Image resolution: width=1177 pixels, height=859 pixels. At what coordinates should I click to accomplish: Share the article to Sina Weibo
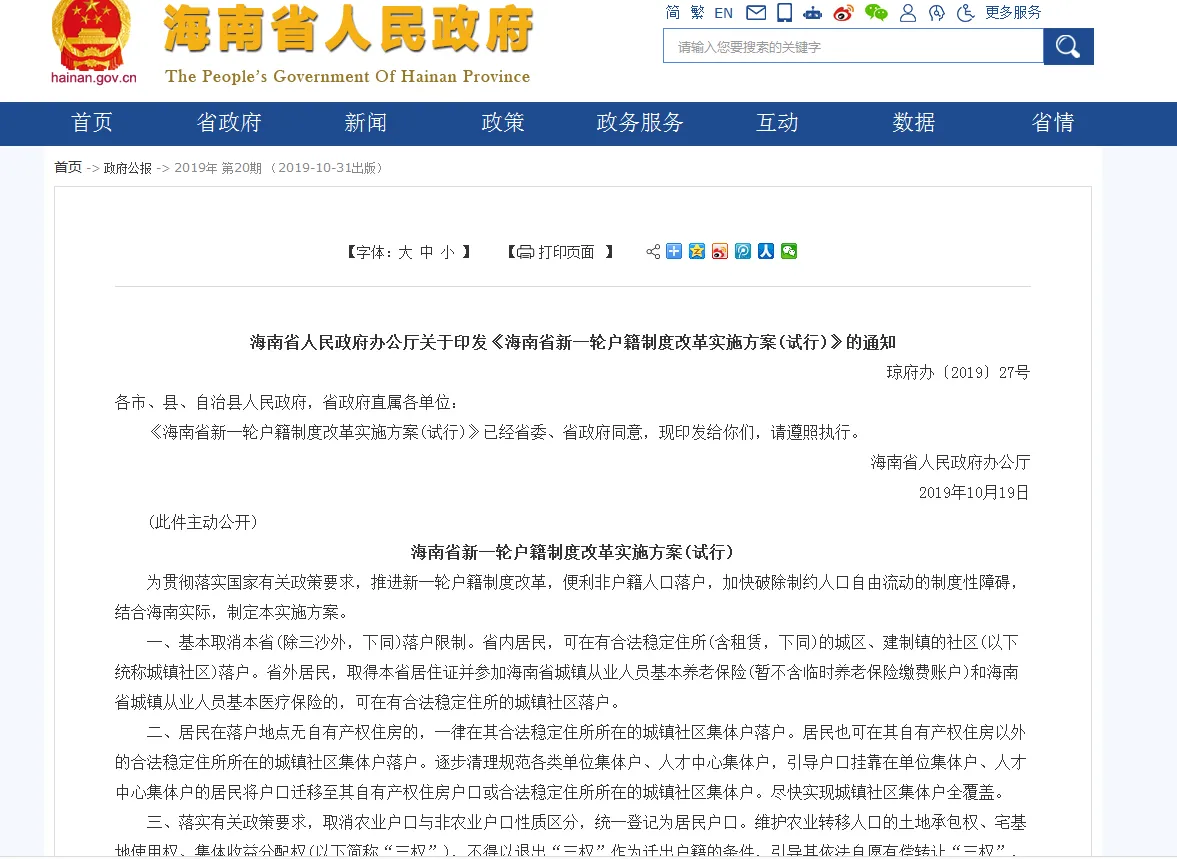(720, 251)
